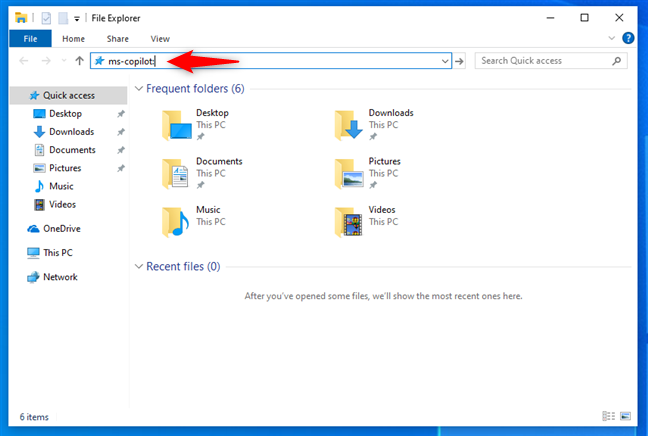Click the Frequent folders (6) heading
The width and height of the screenshot is (648, 436).
point(195,88)
